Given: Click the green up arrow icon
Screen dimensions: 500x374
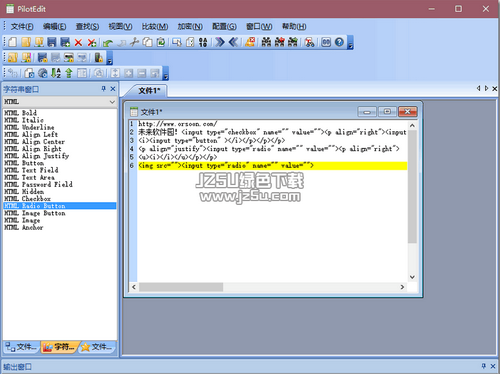Looking at the screenshot, I should click(69, 73).
